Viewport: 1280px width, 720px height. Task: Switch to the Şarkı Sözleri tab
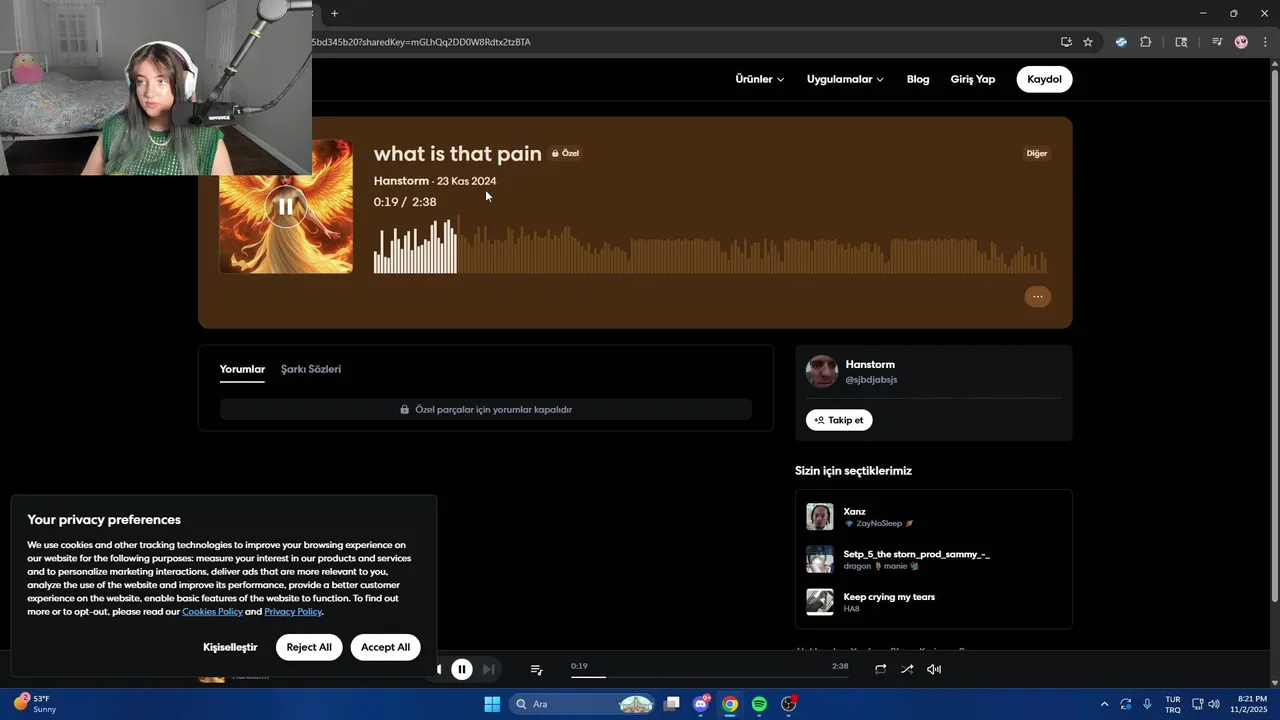(x=311, y=369)
